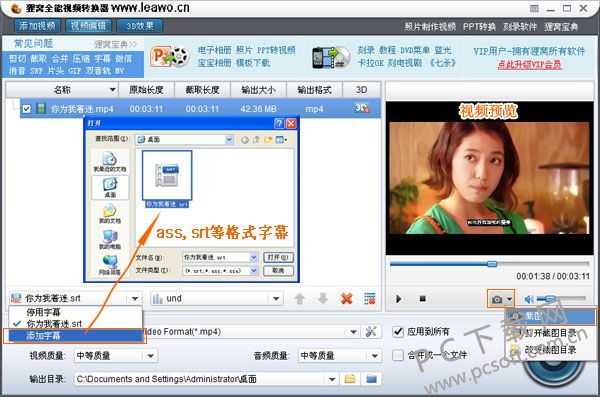Click the move up arrow icon

click(x=300, y=299)
